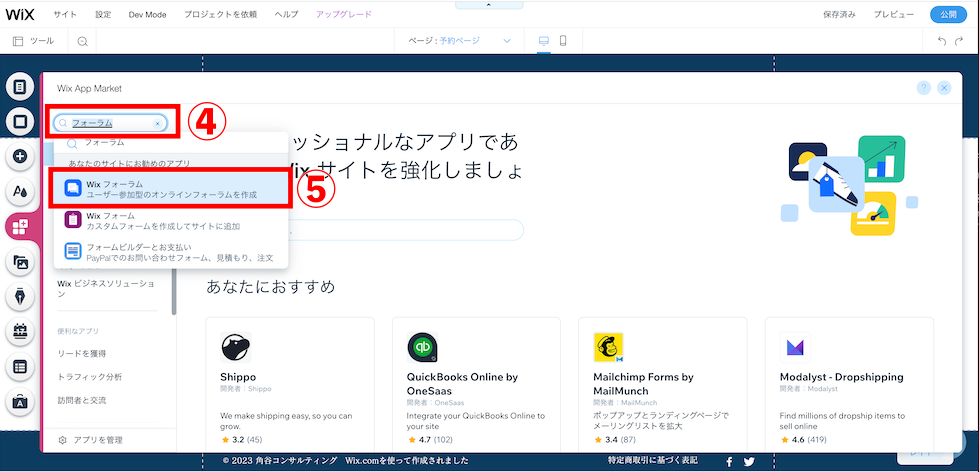Open the Dev Mode menu

[147, 14]
